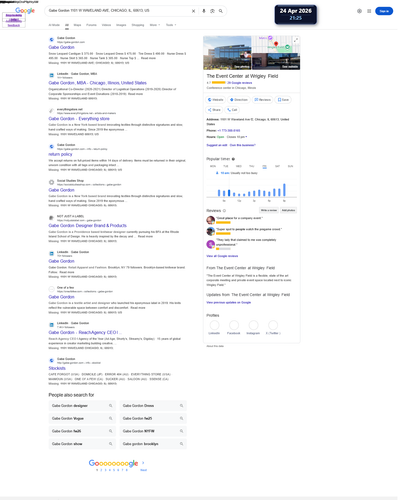Select SAT in the Popular times days
This screenshot has height=500, width=402.
coord(277,166)
